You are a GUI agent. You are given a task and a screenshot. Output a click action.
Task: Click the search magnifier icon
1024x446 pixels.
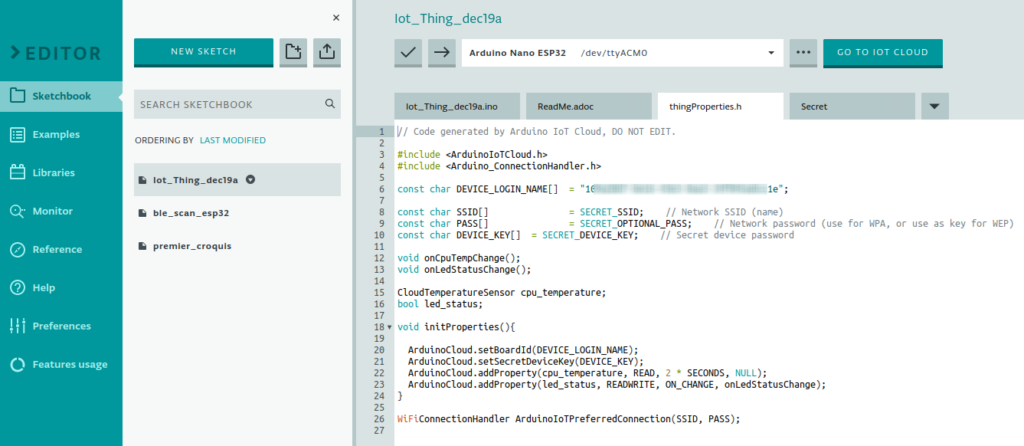tap(330, 104)
